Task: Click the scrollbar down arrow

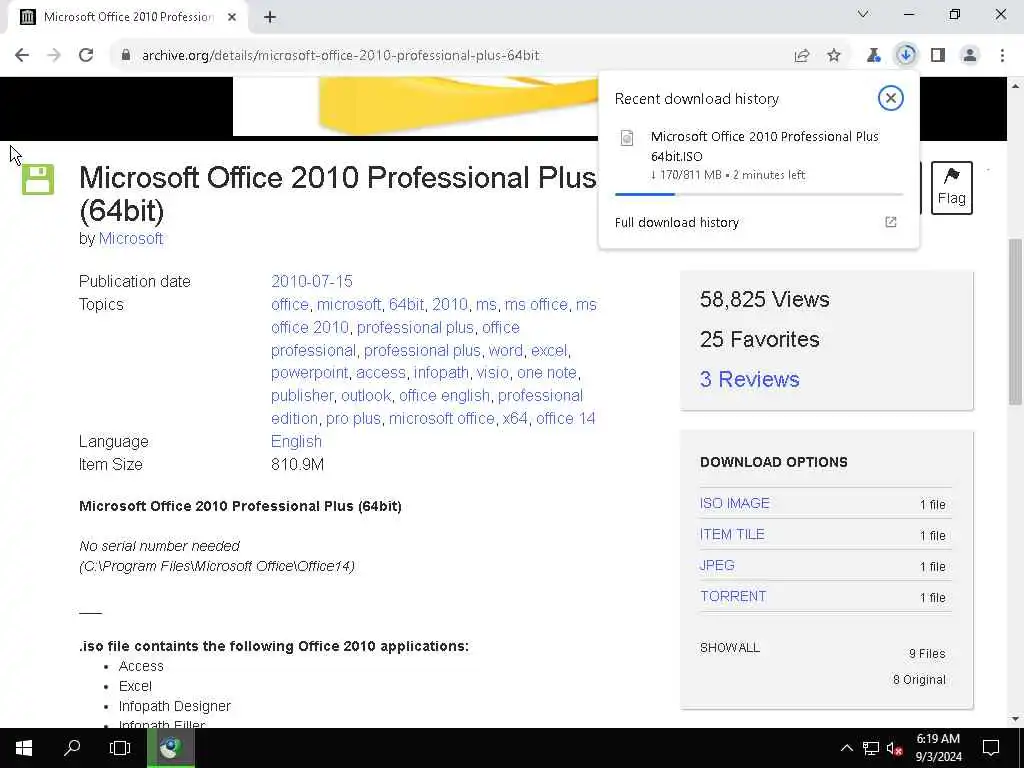Action: [1016, 719]
